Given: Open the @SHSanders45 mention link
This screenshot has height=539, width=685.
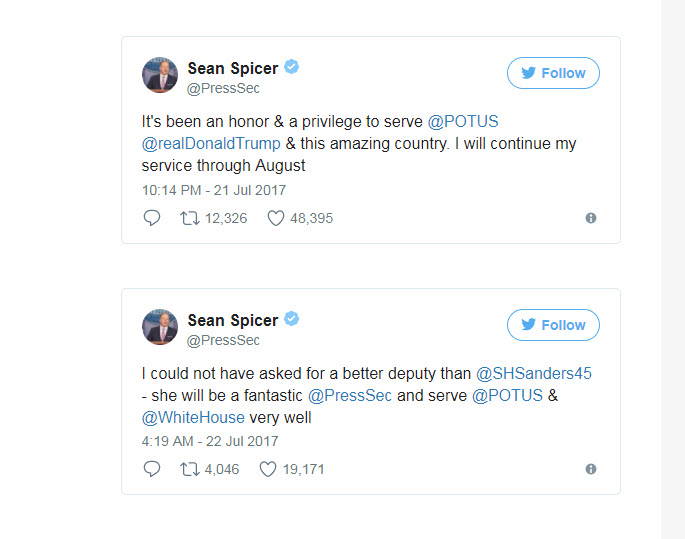Looking at the screenshot, I should coord(533,373).
